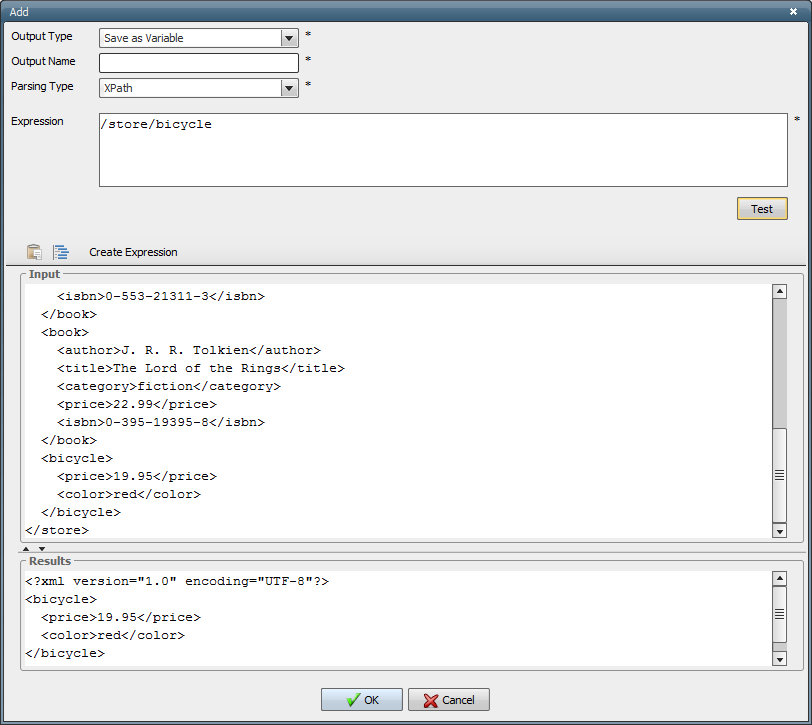The height and width of the screenshot is (725, 812).
Task: Click the price 22.99 line
Action: click(137, 404)
